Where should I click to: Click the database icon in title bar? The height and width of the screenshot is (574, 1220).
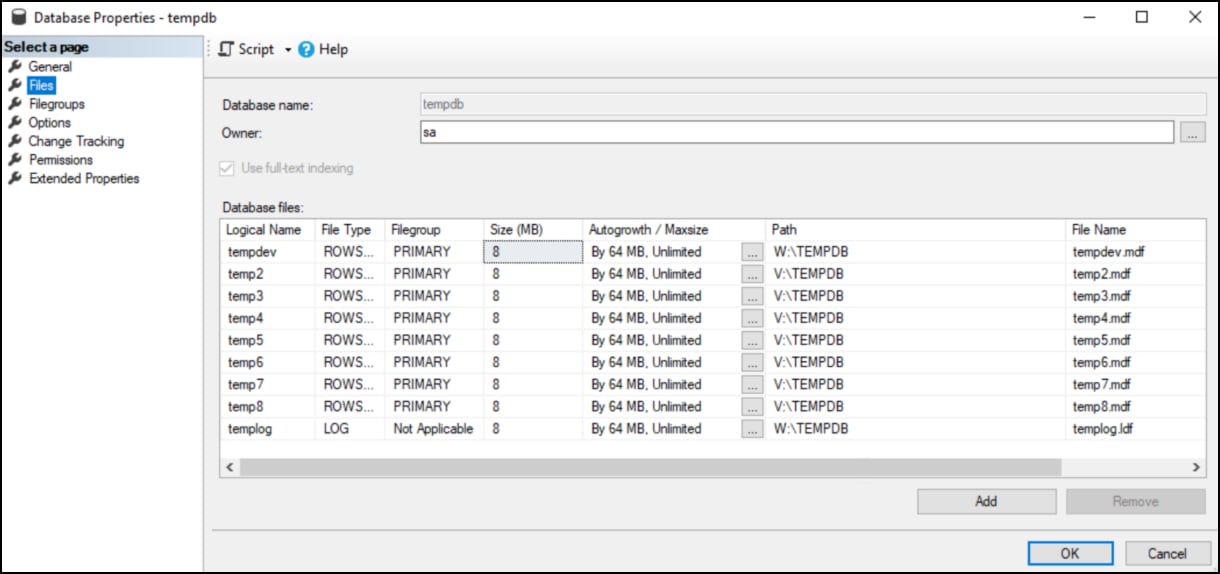17,17
